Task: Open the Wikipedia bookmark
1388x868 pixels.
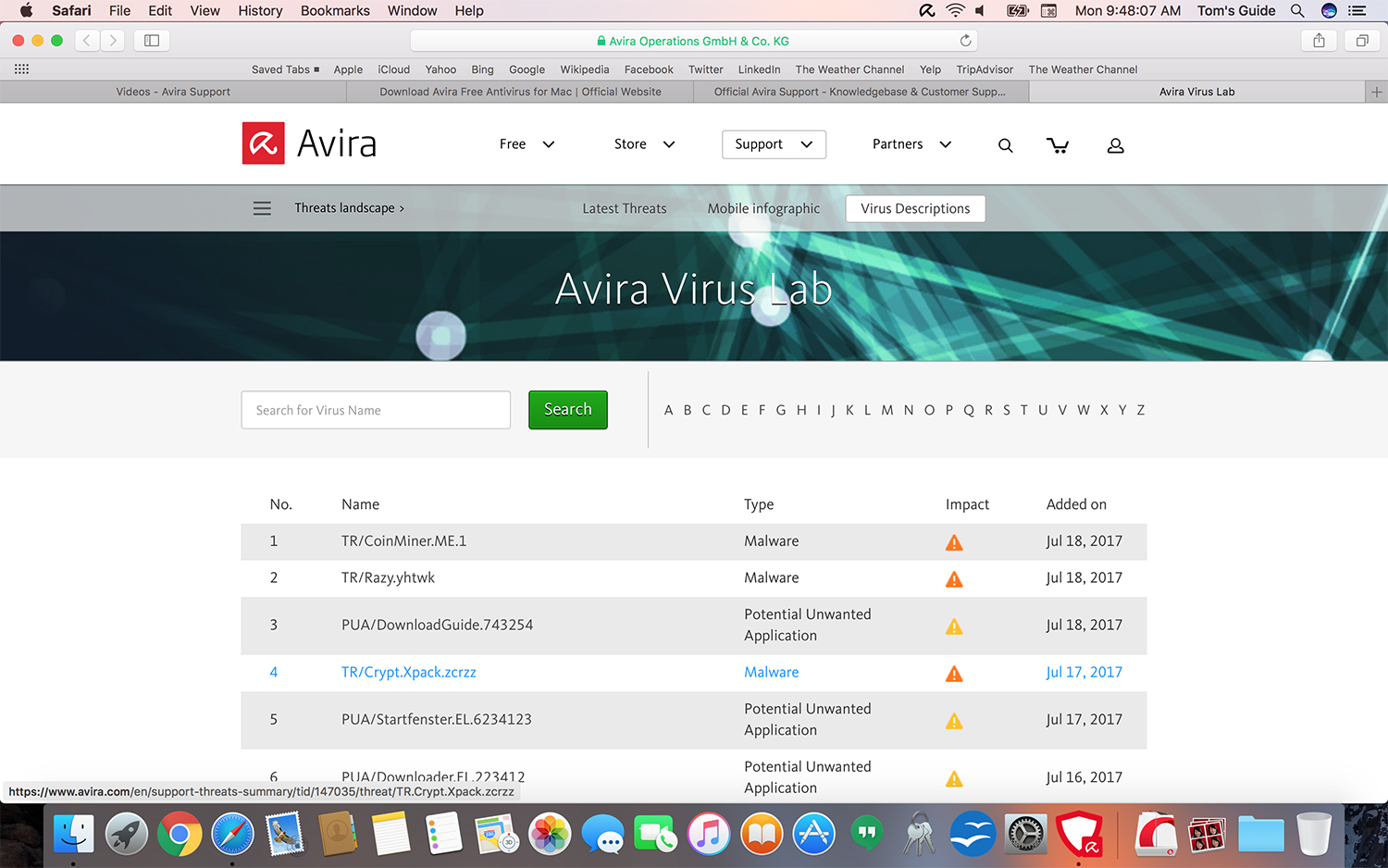Action: click(x=585, y=69)
